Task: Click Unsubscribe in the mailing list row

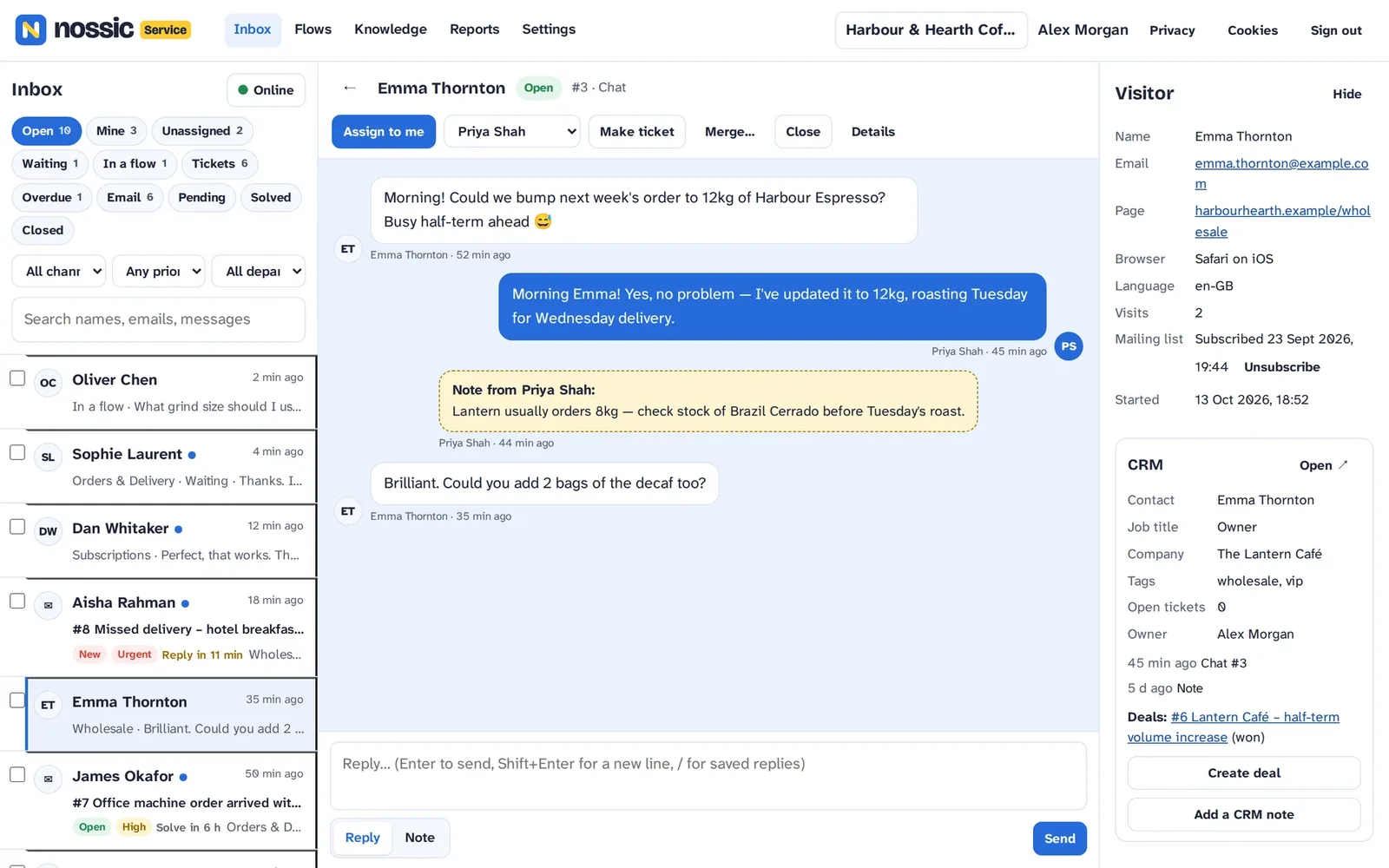Action: 1281,367
